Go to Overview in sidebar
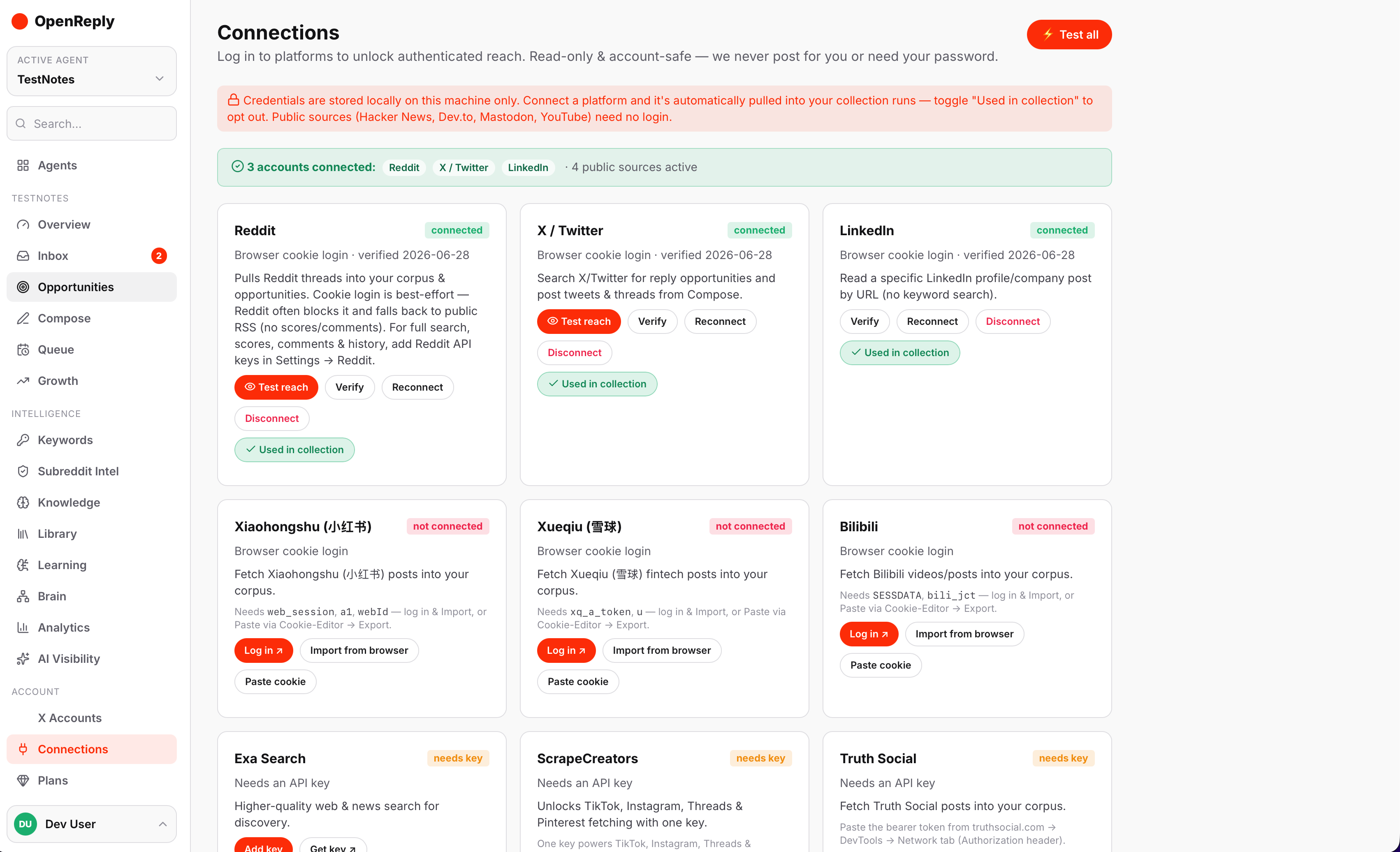 click(91, 225)
